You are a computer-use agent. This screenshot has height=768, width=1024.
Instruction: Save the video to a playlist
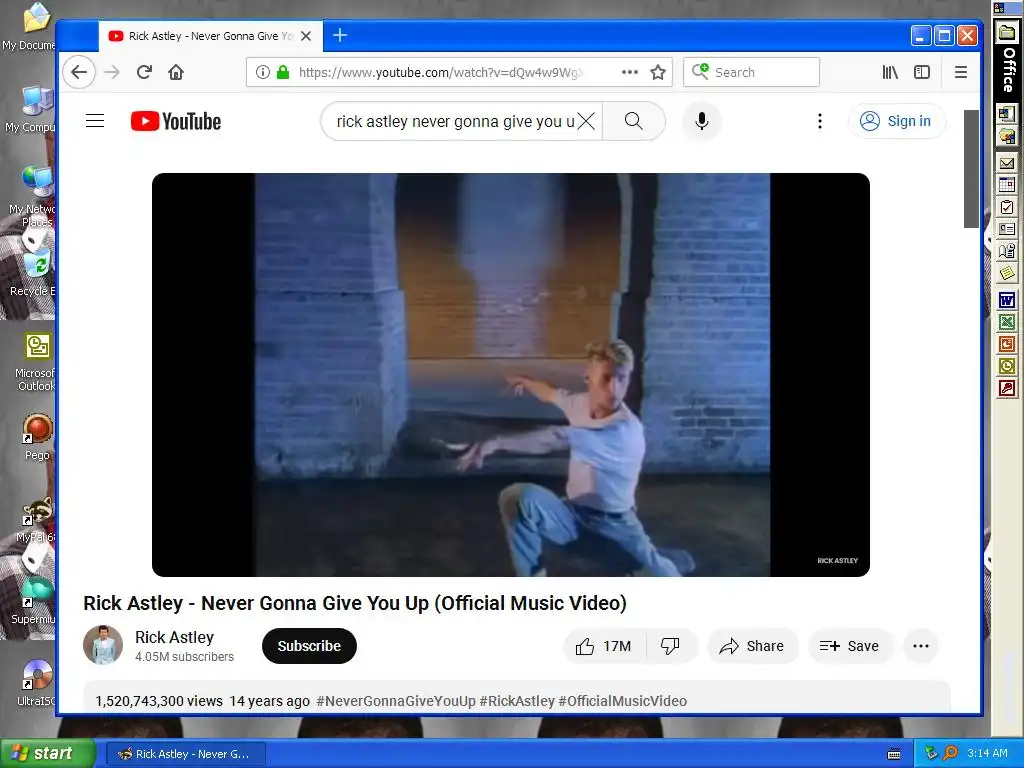coord(849,646)
